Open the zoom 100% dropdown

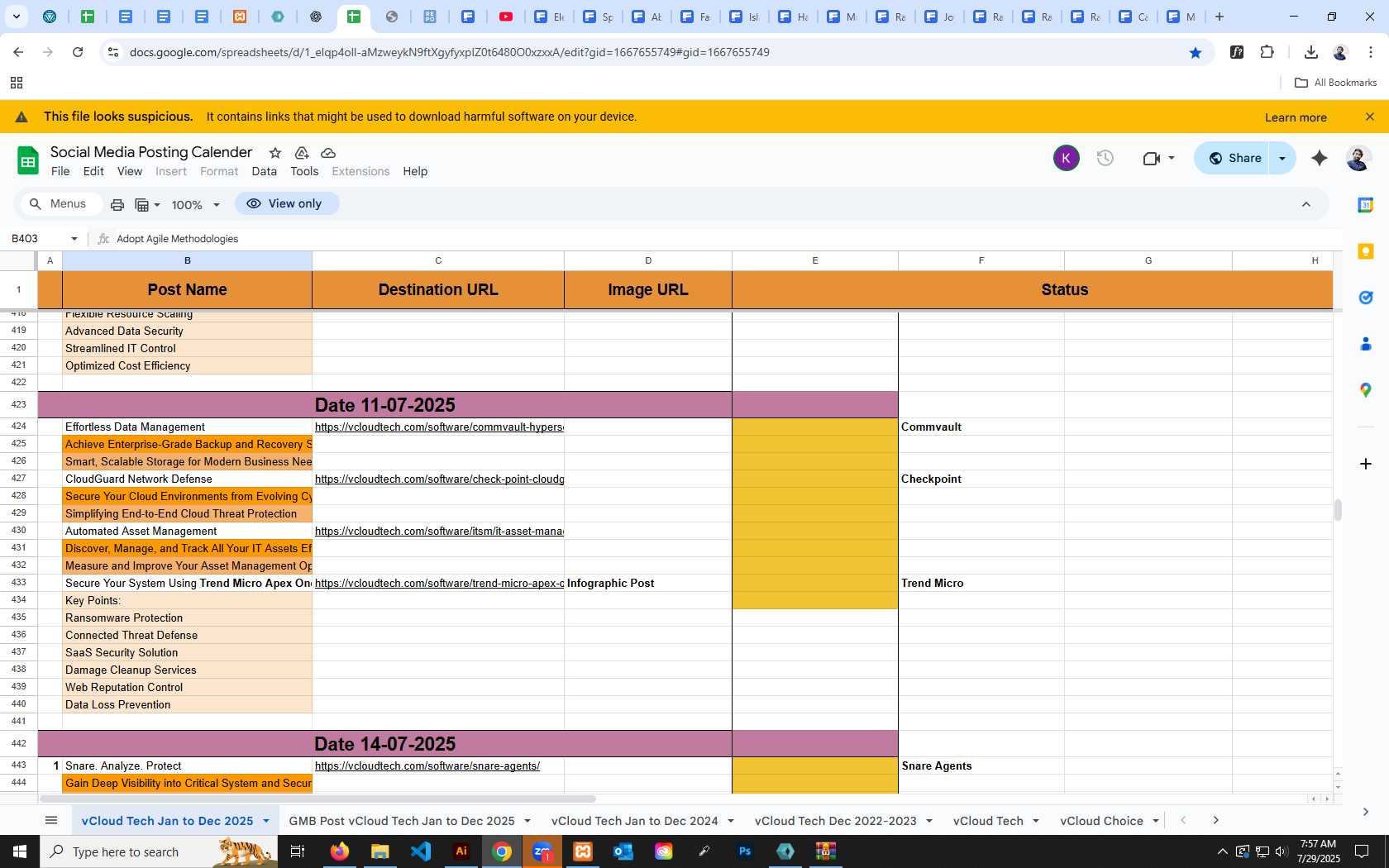click(x=196, y=204)
